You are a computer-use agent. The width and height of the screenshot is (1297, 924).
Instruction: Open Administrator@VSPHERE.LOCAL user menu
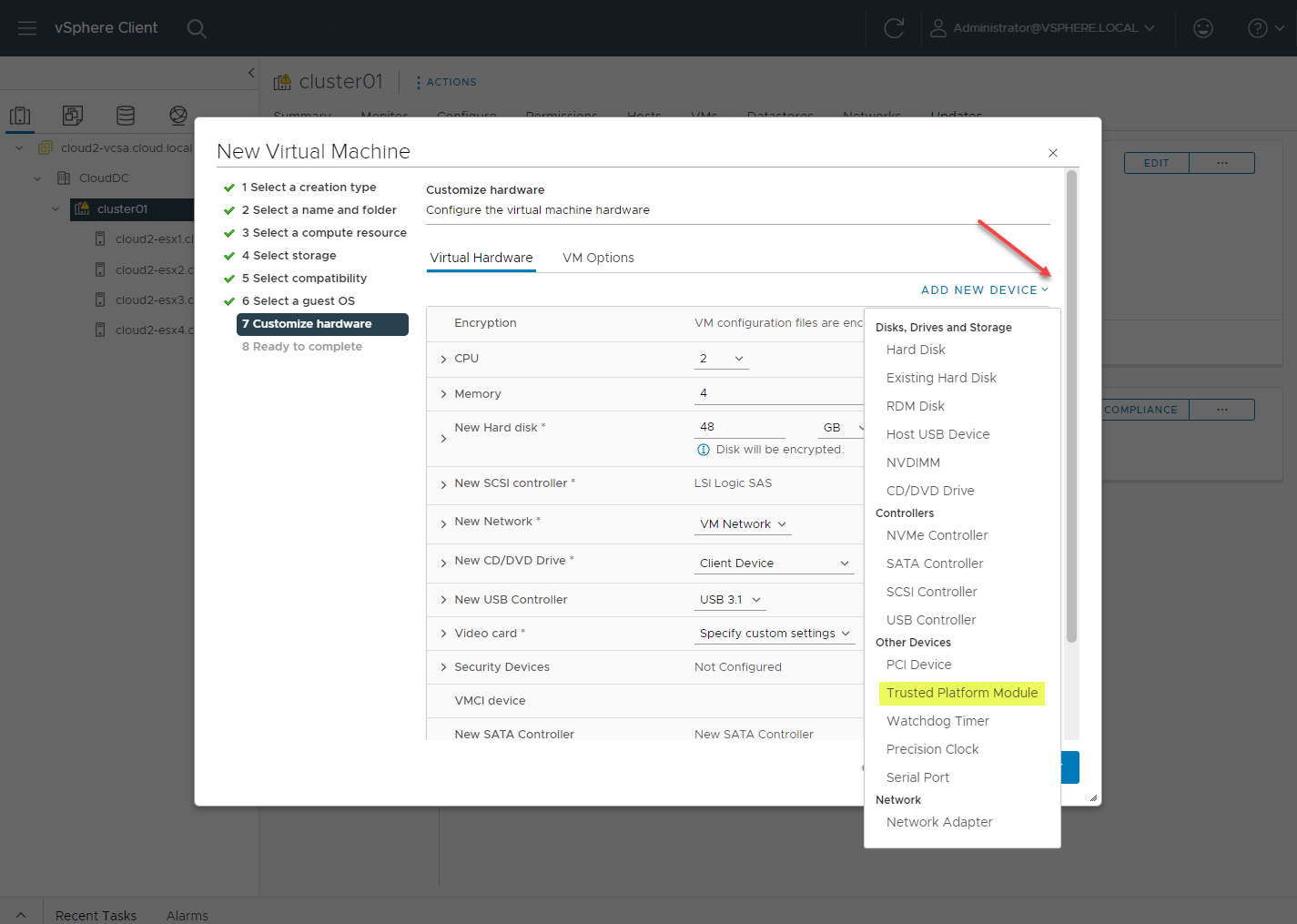tap(1042, 28)
